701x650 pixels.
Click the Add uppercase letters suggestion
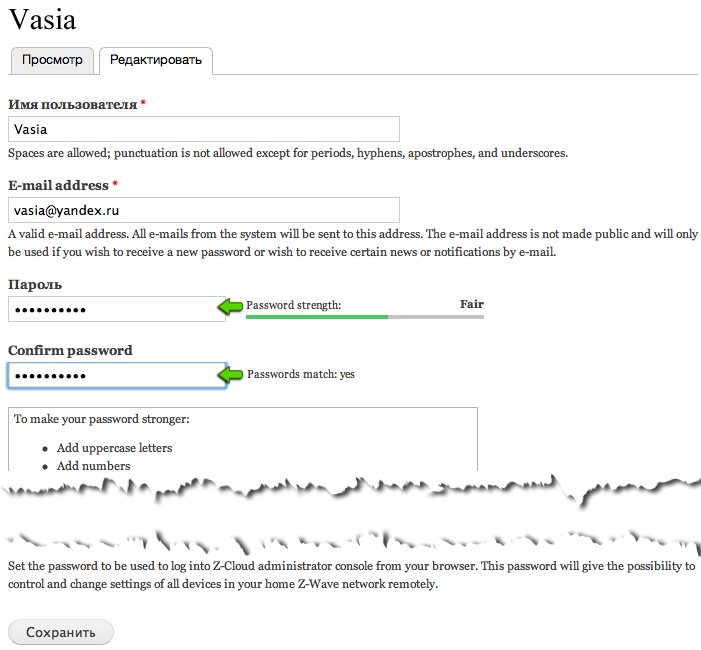point(114,448)
